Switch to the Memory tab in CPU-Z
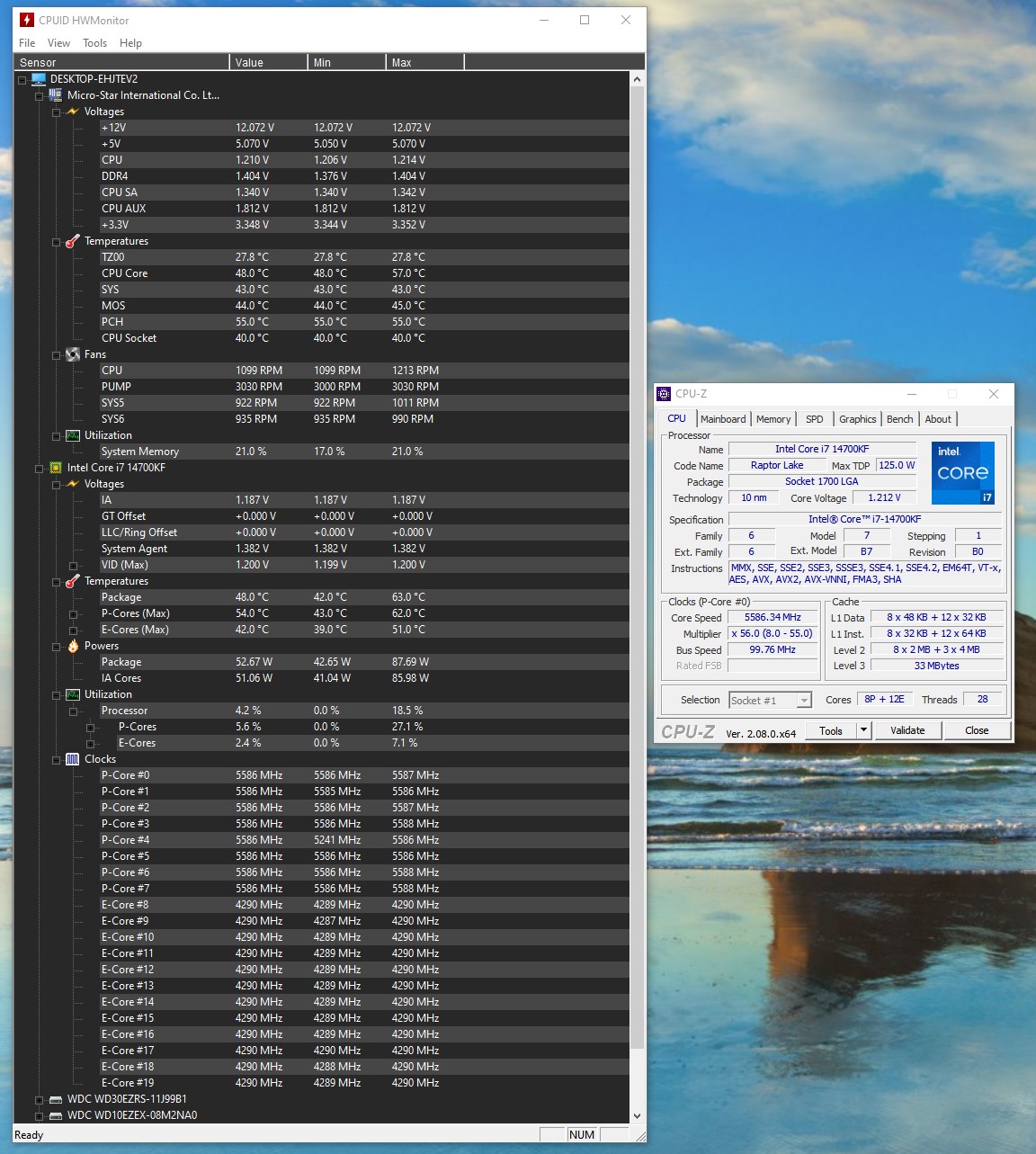The height and width of the screenshot is (1154, 1036). click(x=773, y=419)
